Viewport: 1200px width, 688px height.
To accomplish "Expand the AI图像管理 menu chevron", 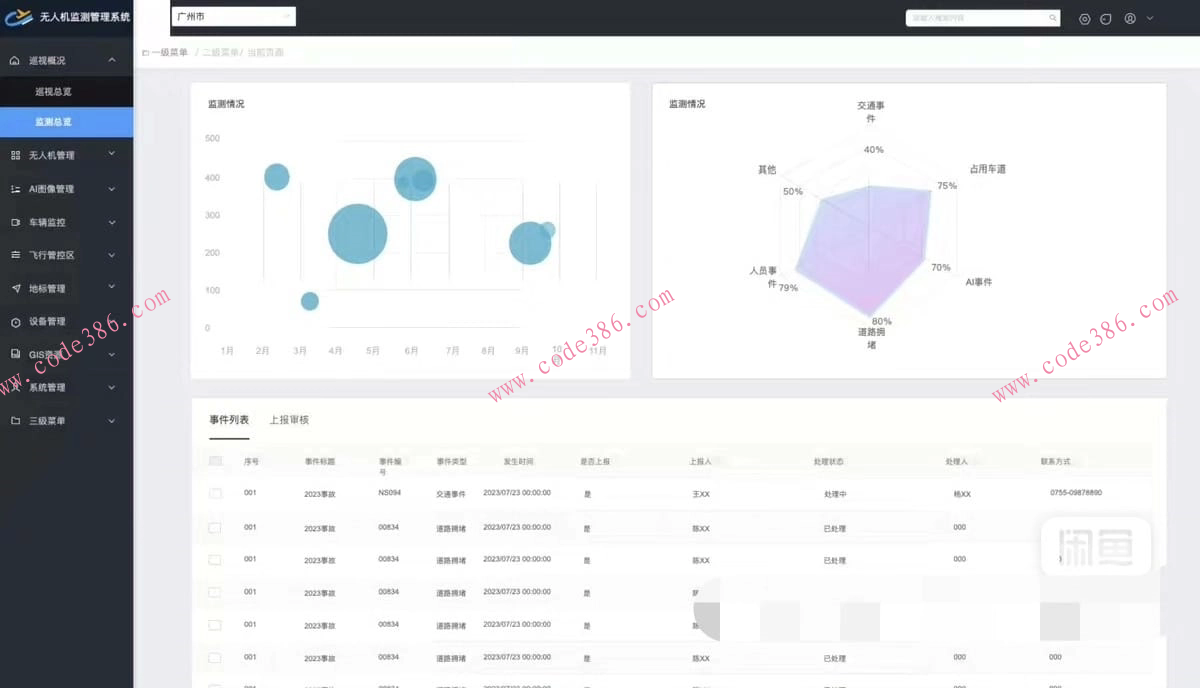I will pos(112,188).
